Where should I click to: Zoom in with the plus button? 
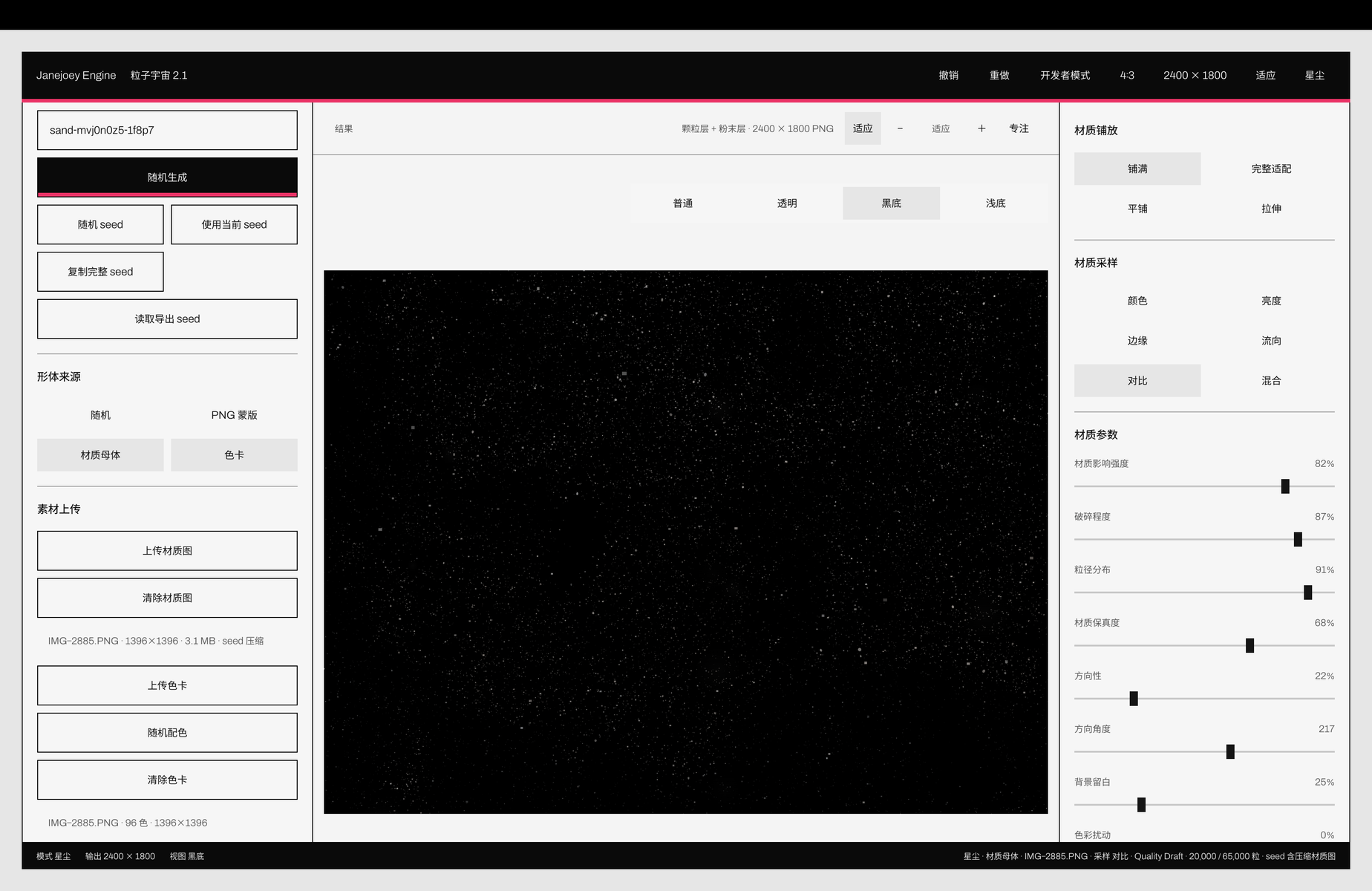coord(981,128)
